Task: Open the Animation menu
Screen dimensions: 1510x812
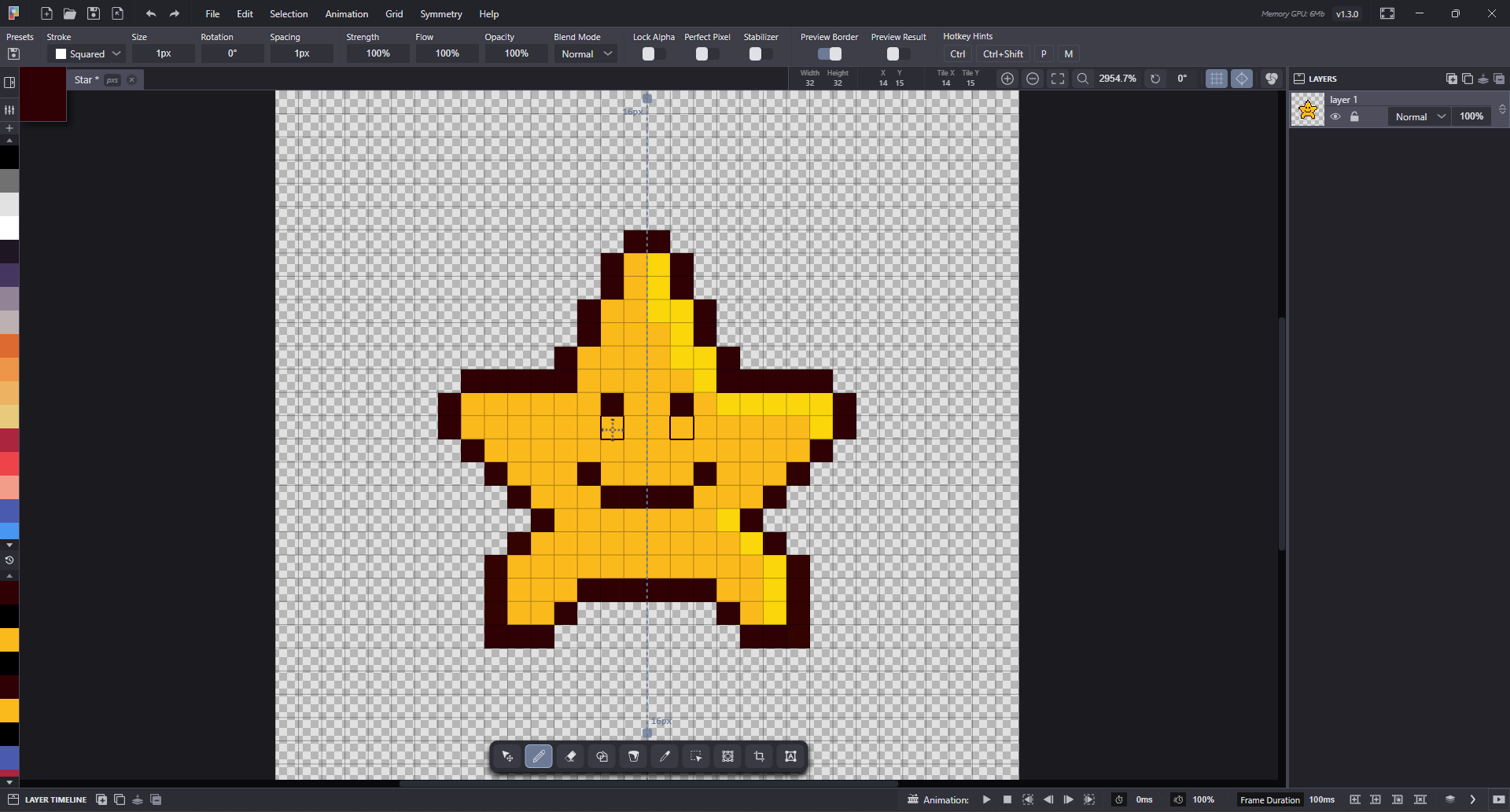Action: [x=347, y=14]
